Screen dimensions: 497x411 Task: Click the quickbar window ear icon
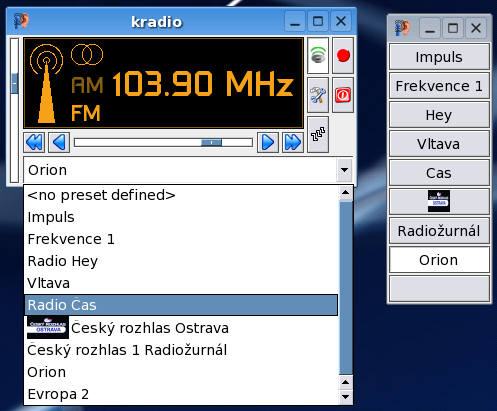pyautogui.click(x=402, y=28)
